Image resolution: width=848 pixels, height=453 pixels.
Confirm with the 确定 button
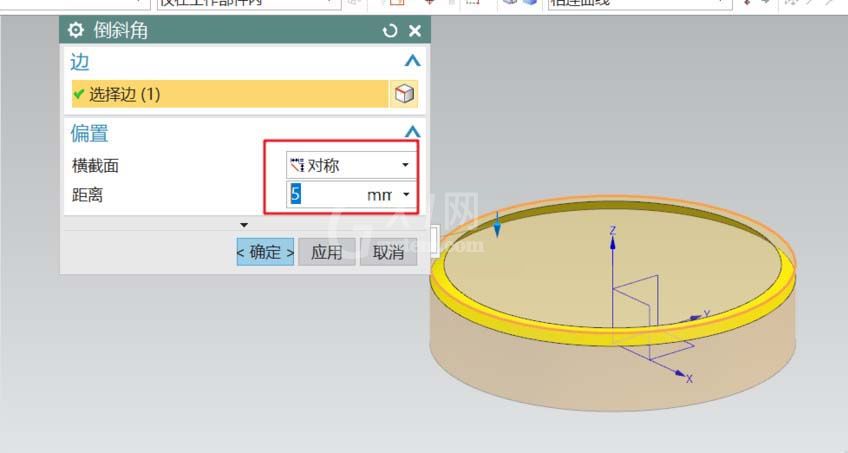(x=265, y=252)
